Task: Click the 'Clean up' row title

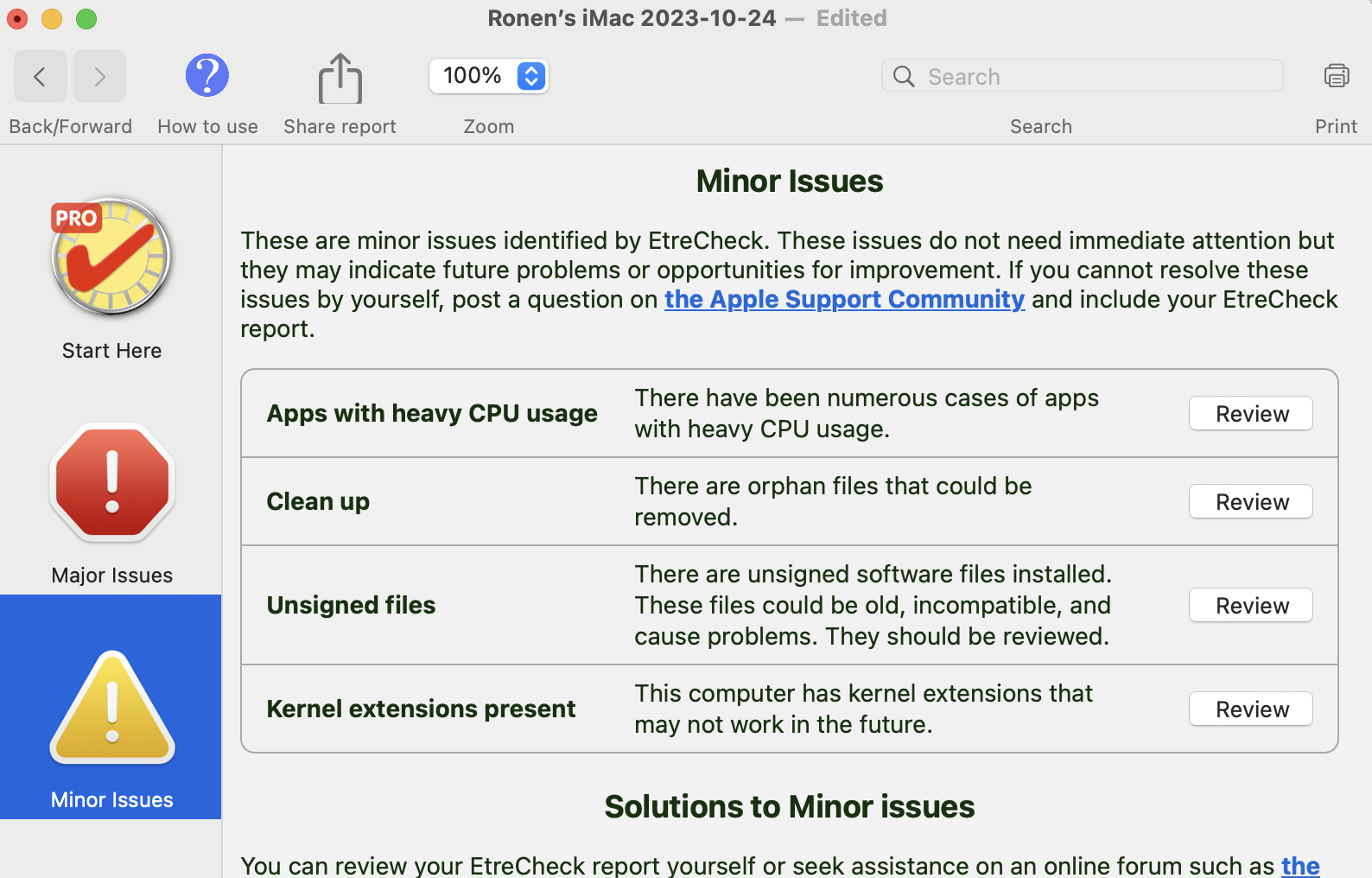Action: click(318, 502)
